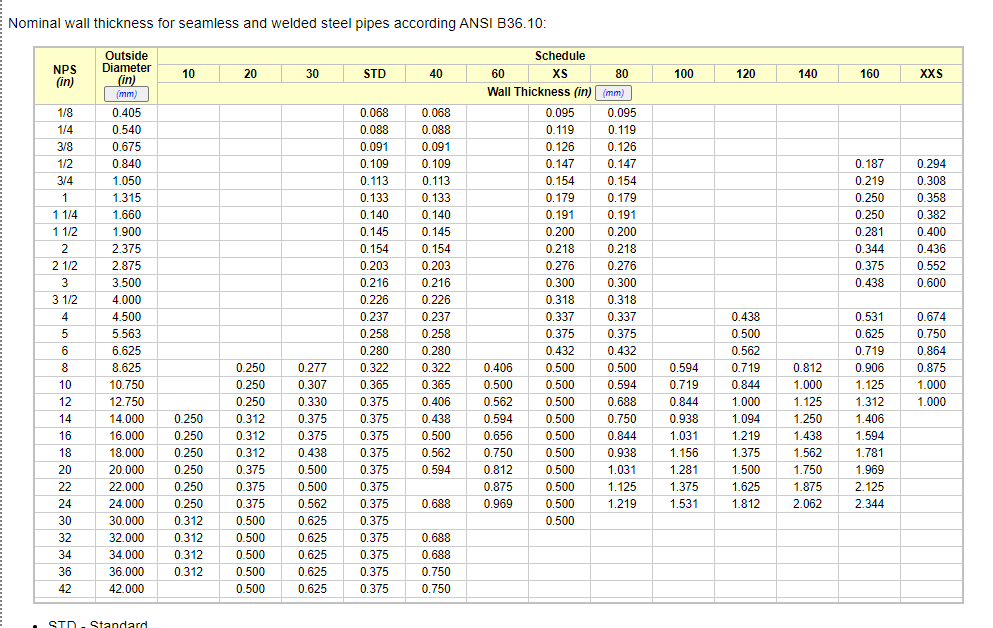This screenshot has height=628, width=993.
Task: Click the Schedule 140 value 1.438
Action: [807, 436]
